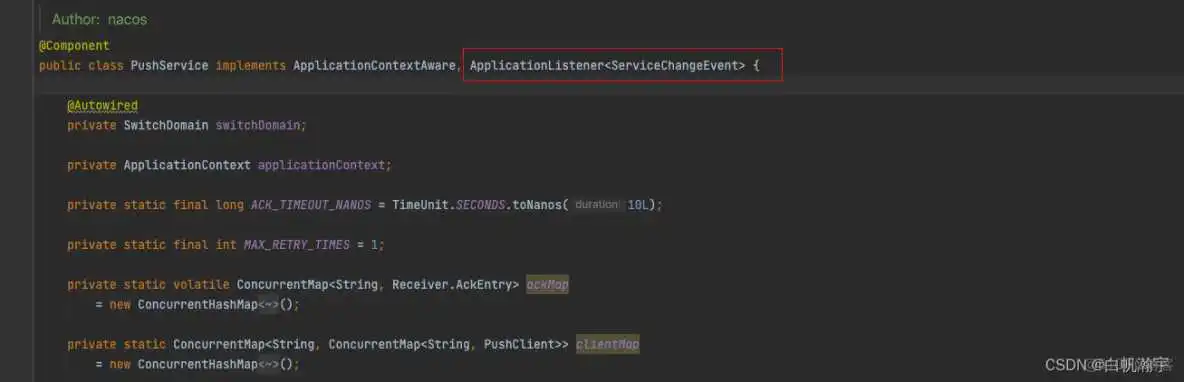Expand folded generics under ackMap declaration
1184x382 pixels.
(x=269, y=304)
